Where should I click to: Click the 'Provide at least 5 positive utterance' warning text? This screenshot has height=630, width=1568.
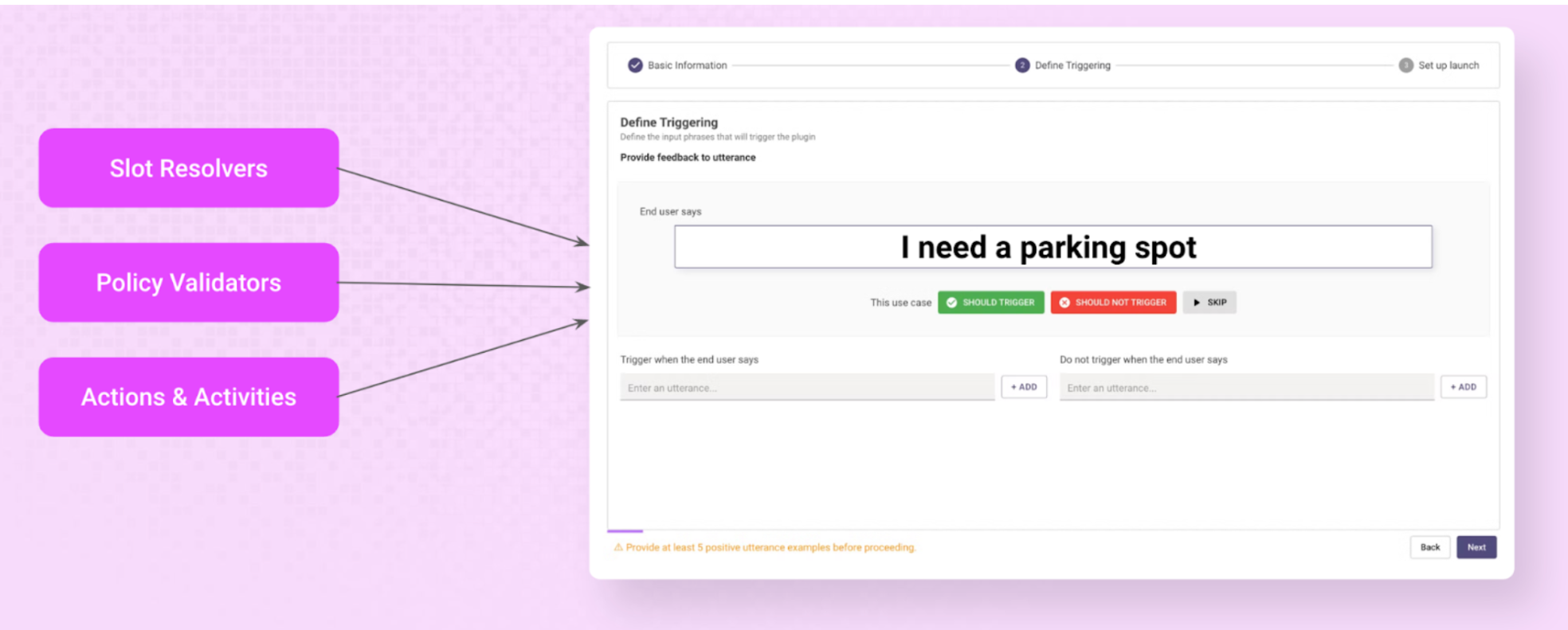point(770,547)
